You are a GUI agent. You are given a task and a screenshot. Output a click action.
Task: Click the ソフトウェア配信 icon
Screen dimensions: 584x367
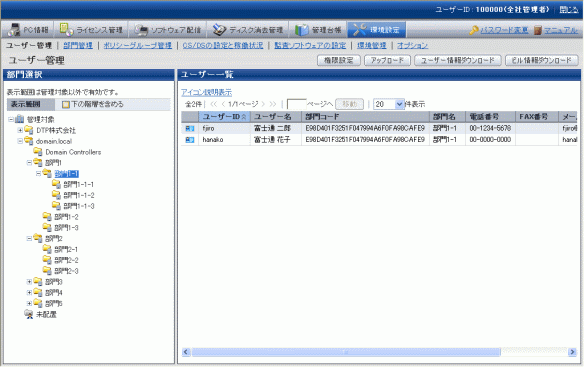point(141,30)
